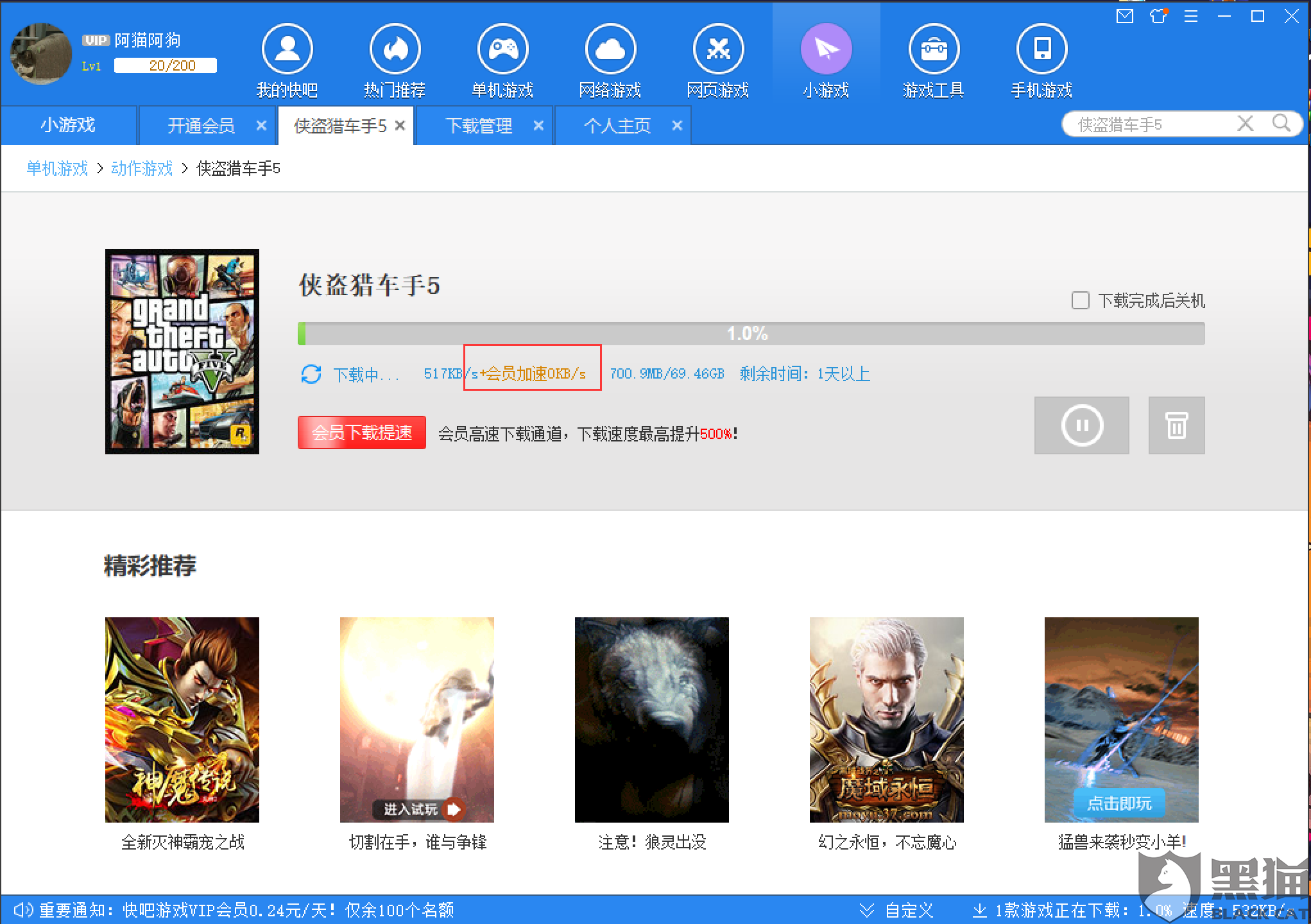The height and width of the screenshot is (924, 1311).
Task: Open the 我的快吧 profile icon
Action: (287, 49)
